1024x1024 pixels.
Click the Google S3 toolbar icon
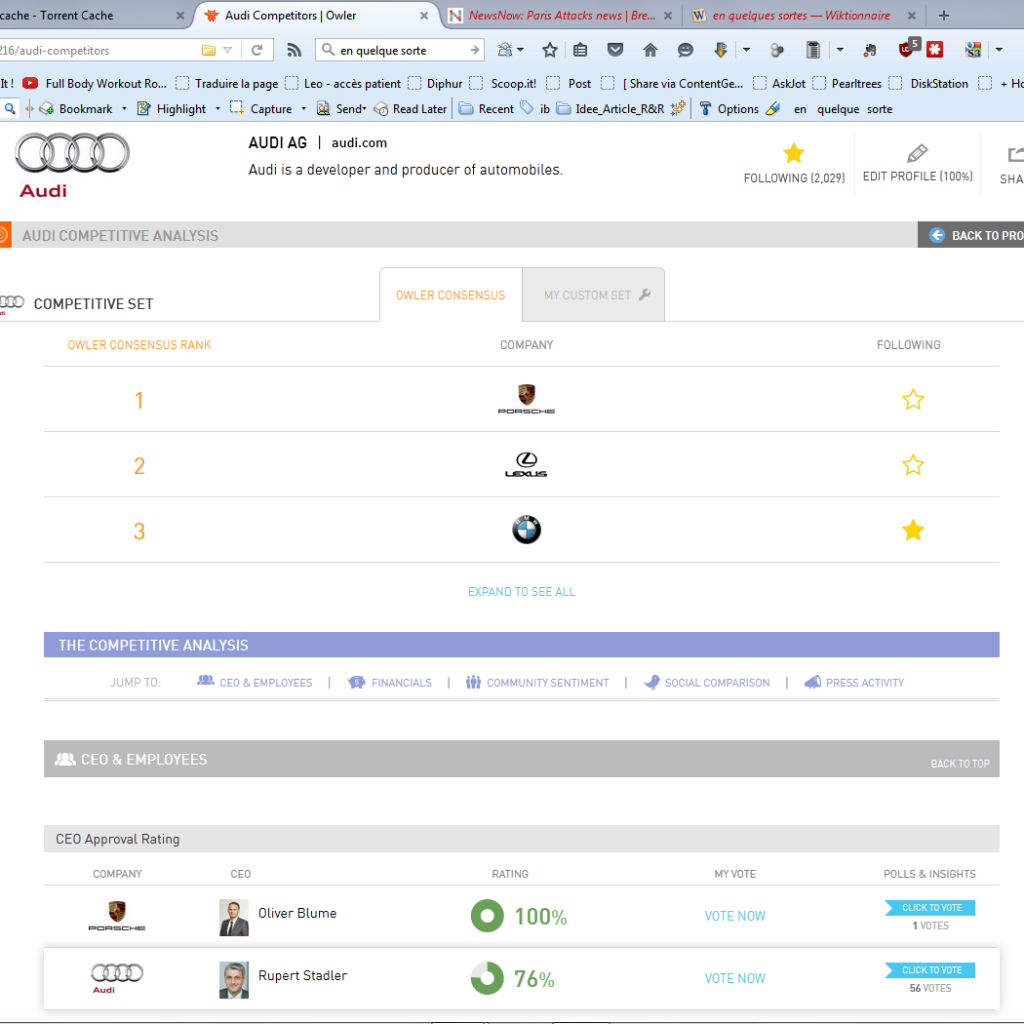pyautogui.click(x=973, y=50)
